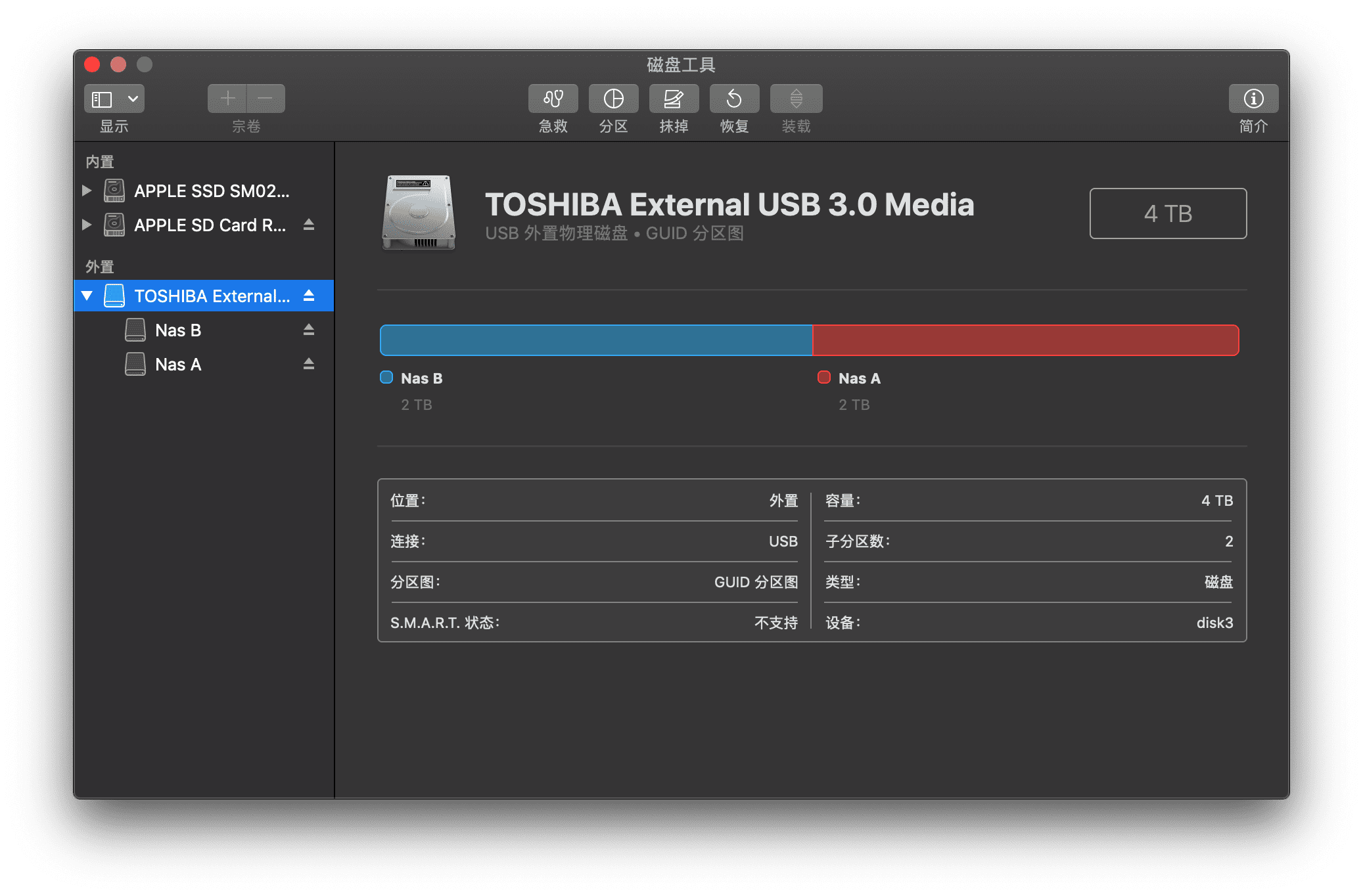
Task: Eject the APPLE SD Card Reader
Action: point(309,225)
